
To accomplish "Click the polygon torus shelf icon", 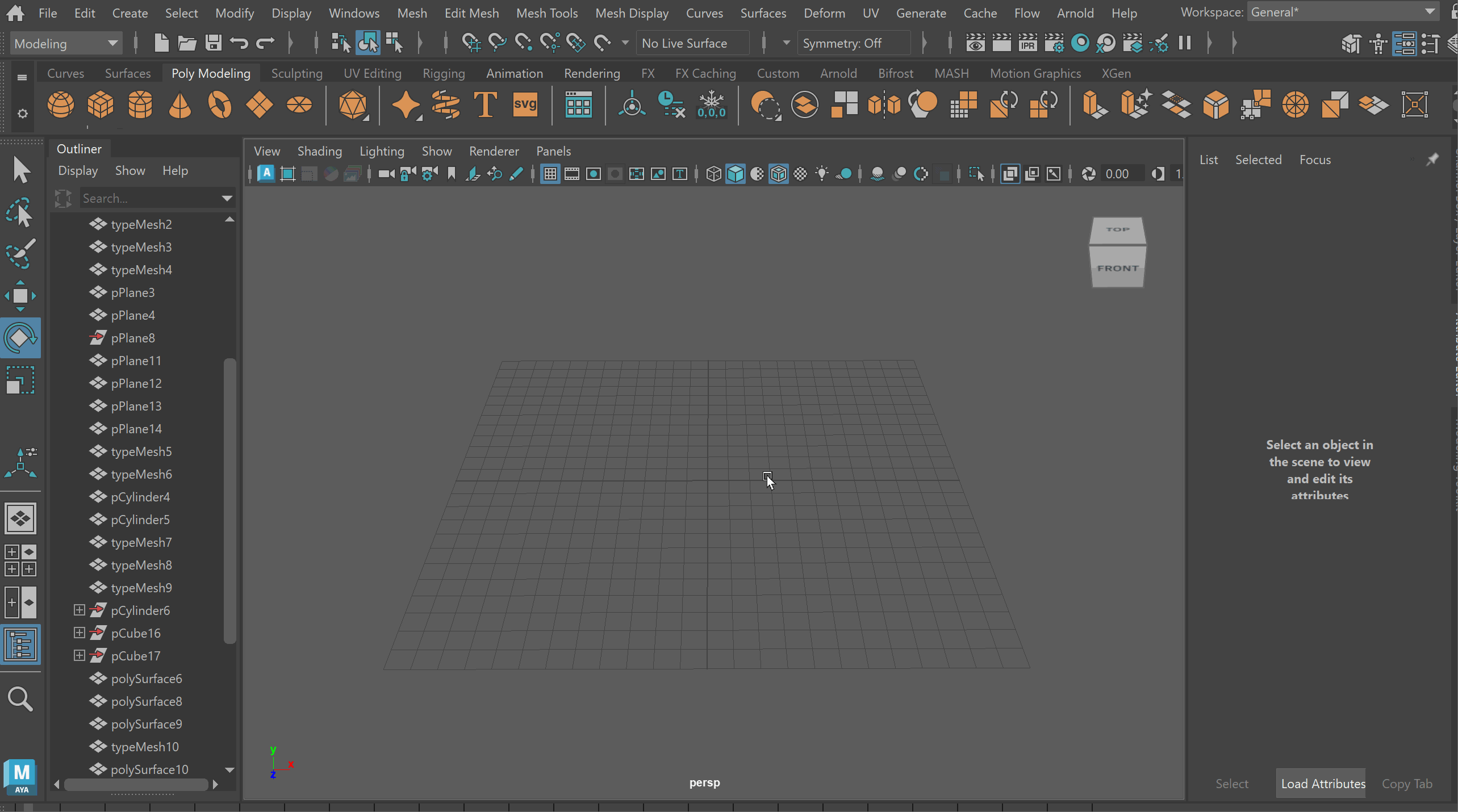I will point(220,105).
